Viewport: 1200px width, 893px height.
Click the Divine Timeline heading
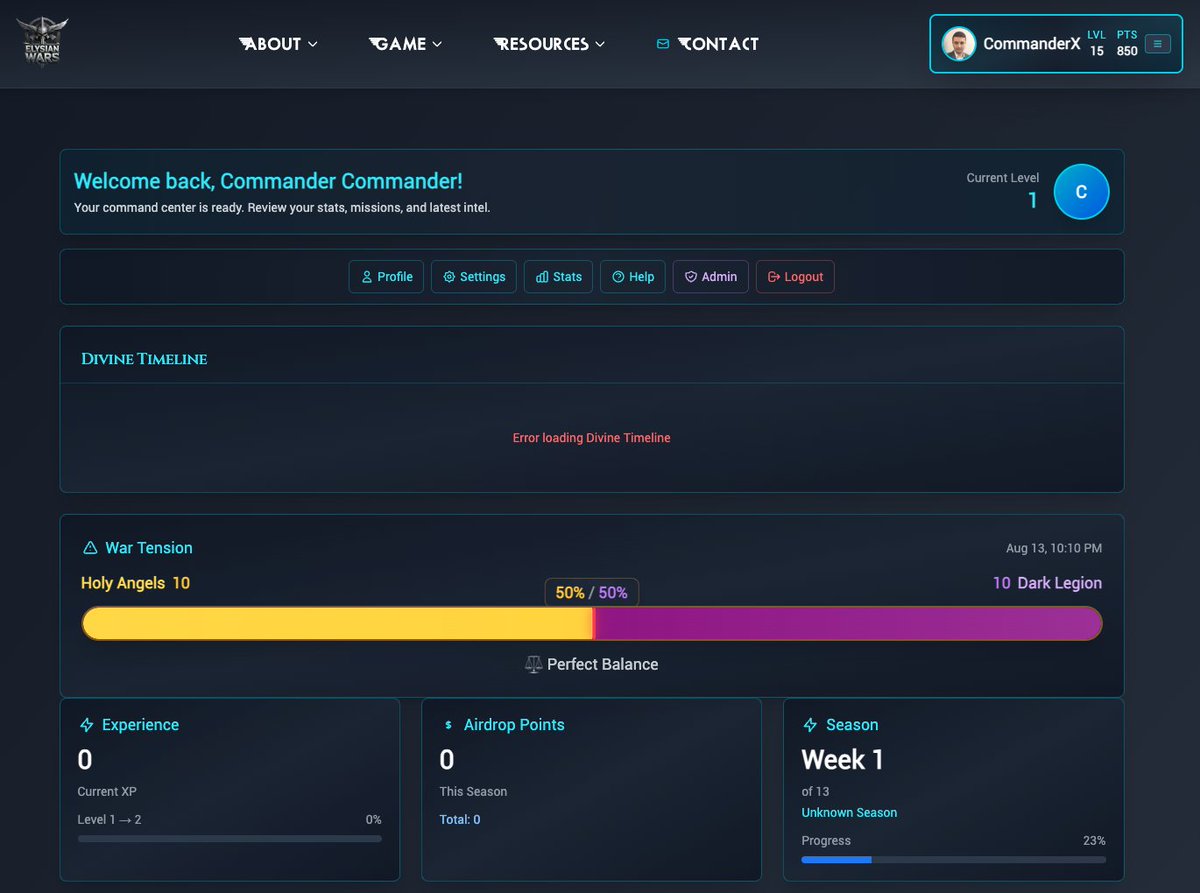[x=144, y=359]
